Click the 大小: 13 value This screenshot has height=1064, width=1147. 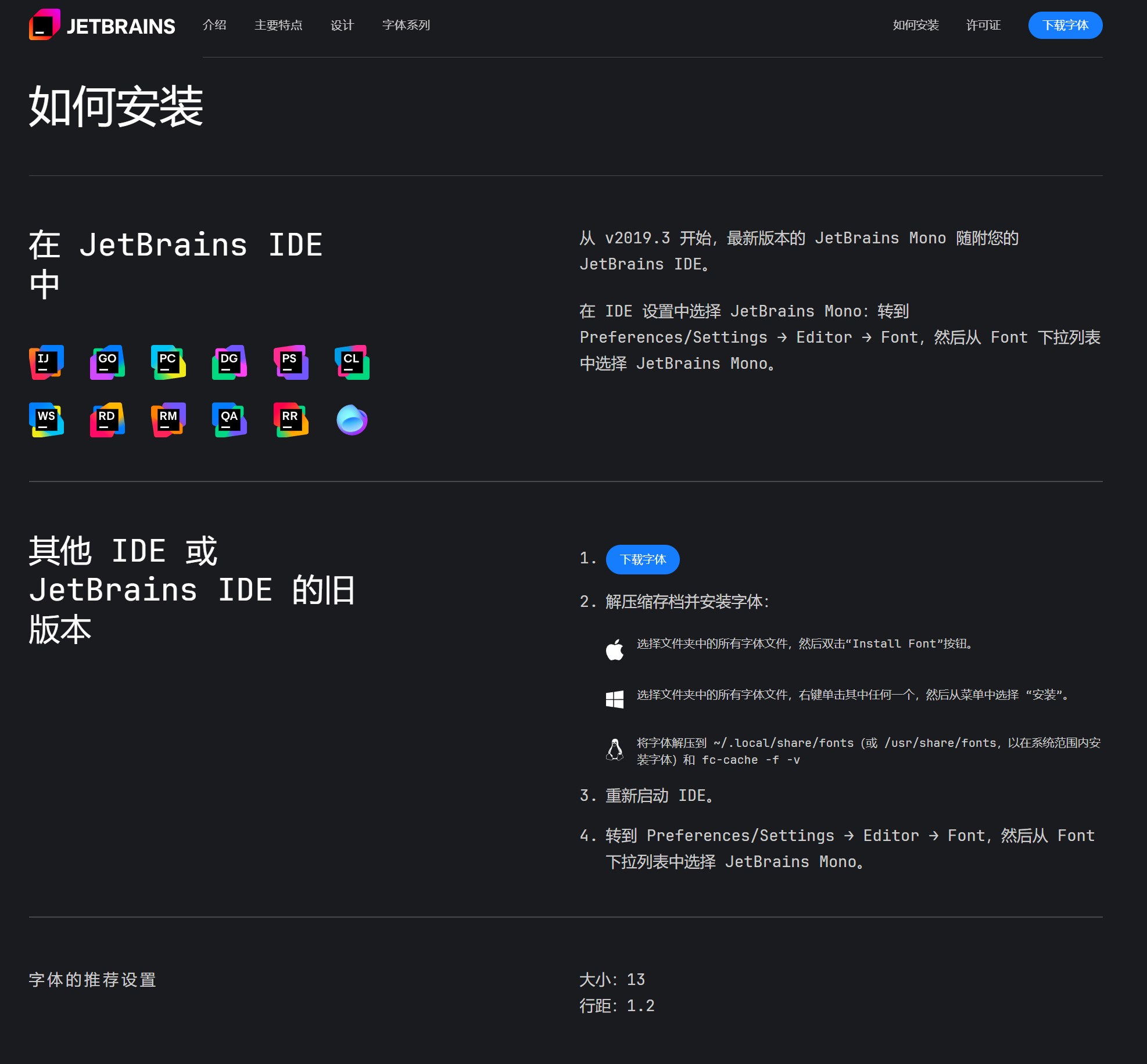(612, 980)
